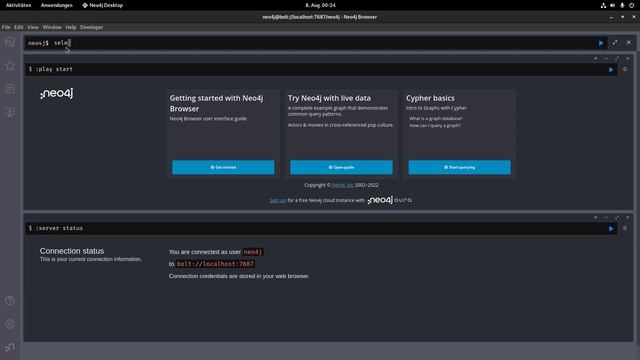Click the volume icon in system tray
Screen dimensions: 640x360
[613, 5]
